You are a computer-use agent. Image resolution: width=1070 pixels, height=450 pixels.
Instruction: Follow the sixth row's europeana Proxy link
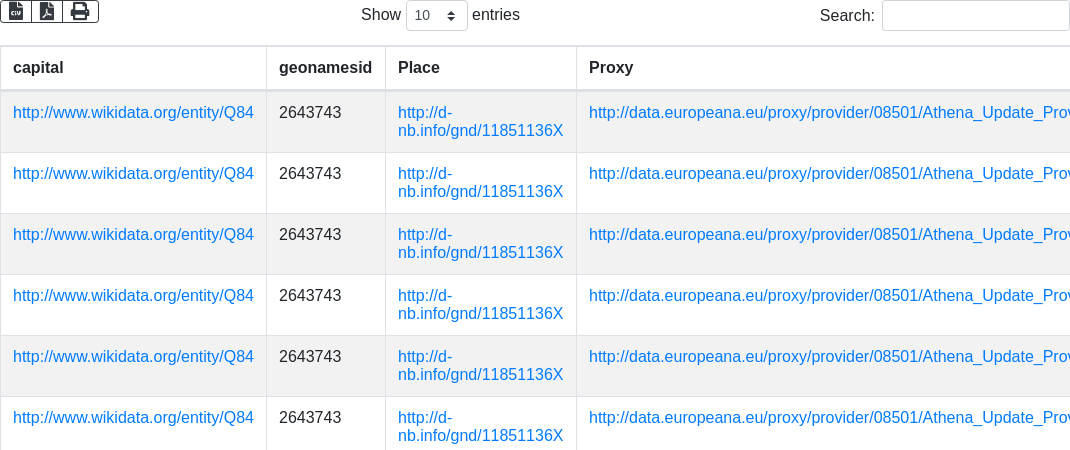click(x=829, y=417)
